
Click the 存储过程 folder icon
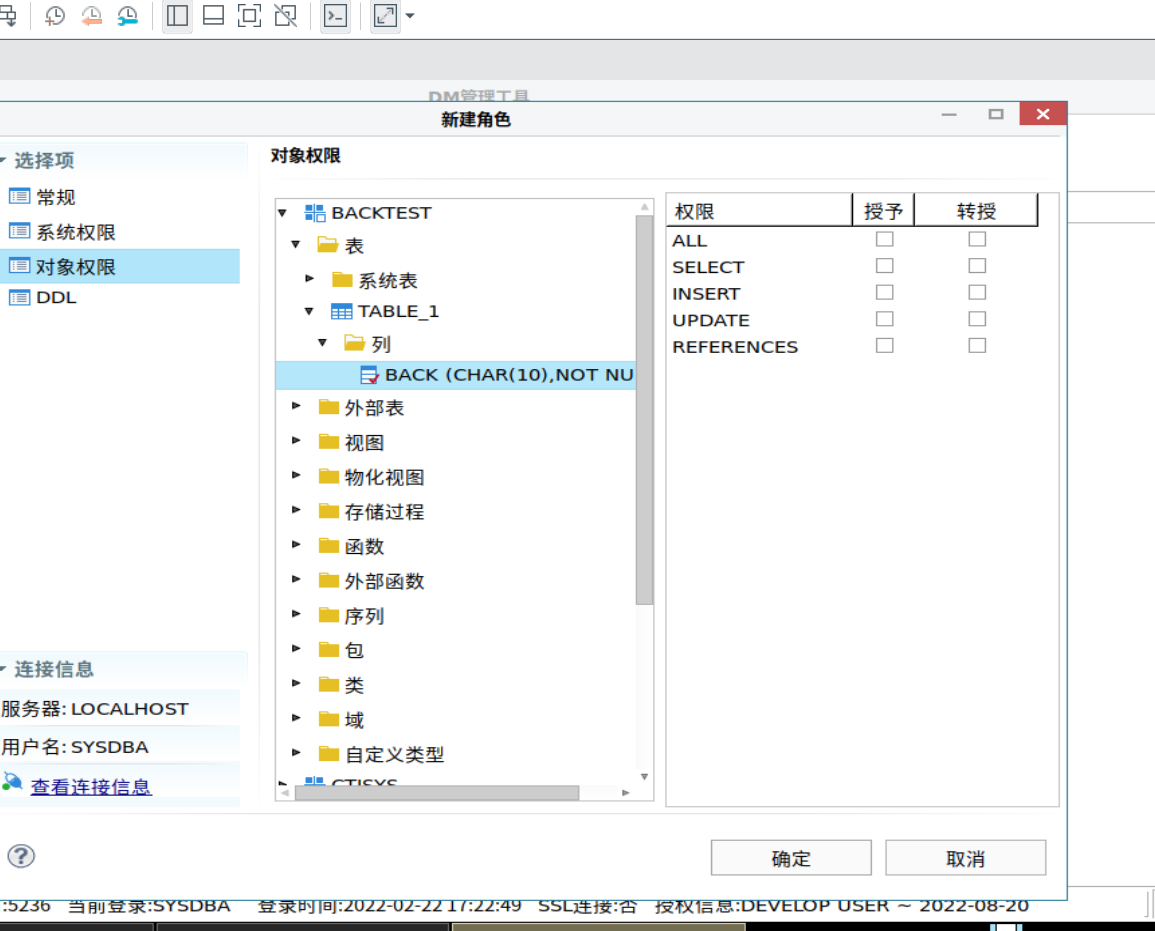pyautogui.click(x=329, y=511)
